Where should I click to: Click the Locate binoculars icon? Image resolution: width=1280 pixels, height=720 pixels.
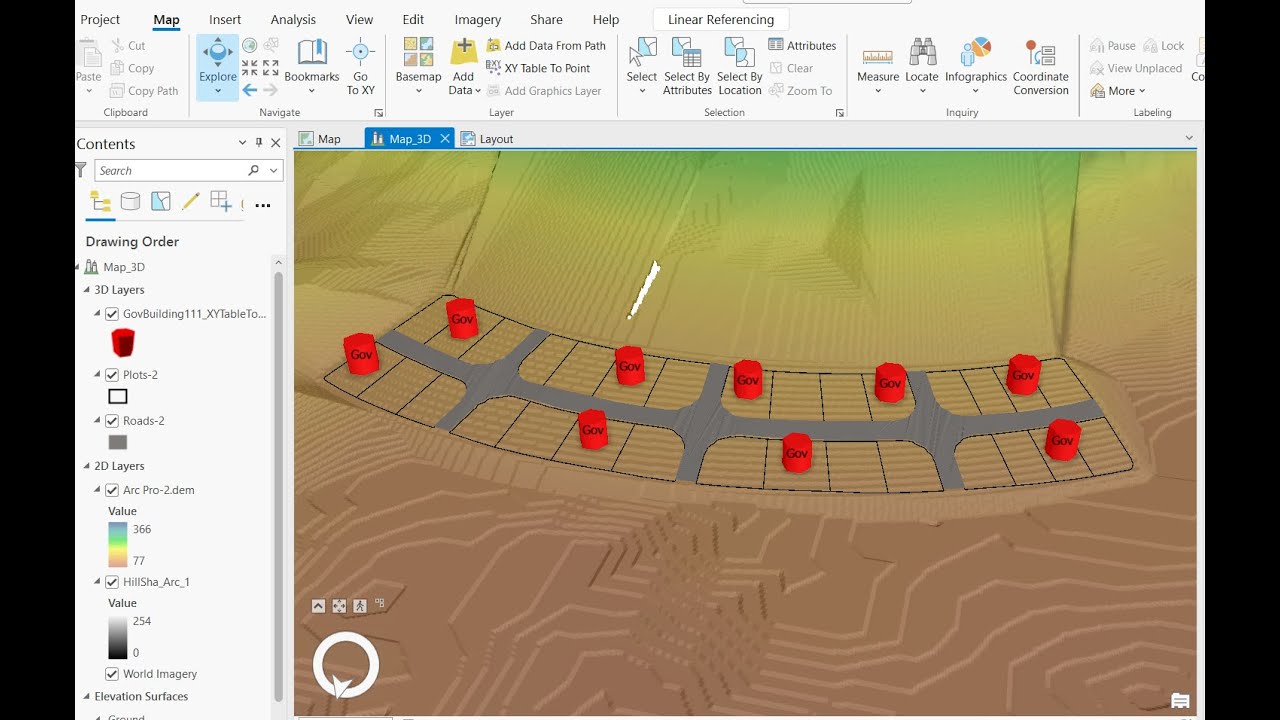[922, 53]
